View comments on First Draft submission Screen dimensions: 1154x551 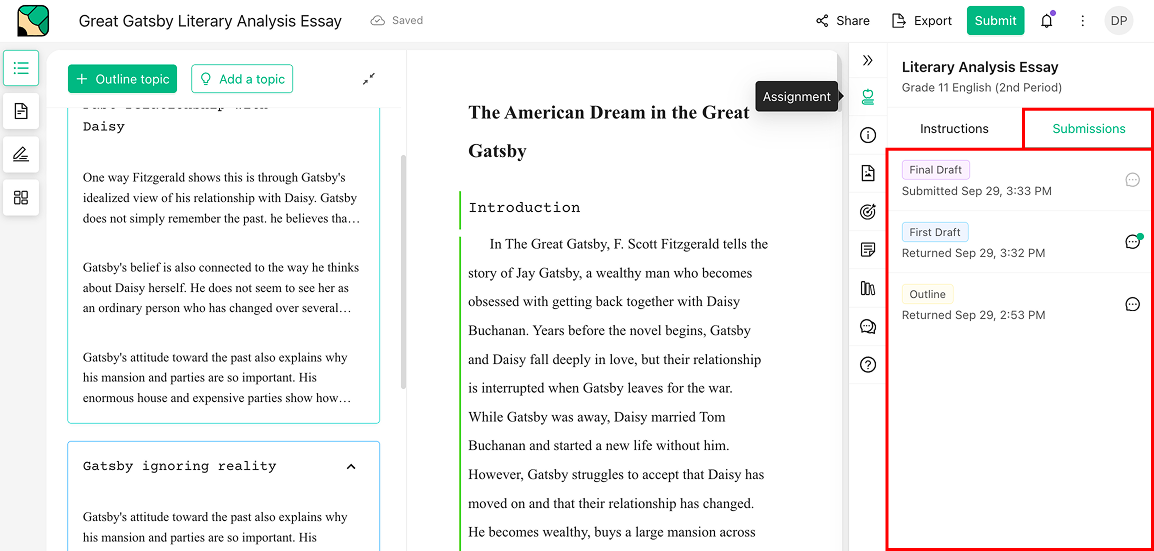tap(1133, 242)
